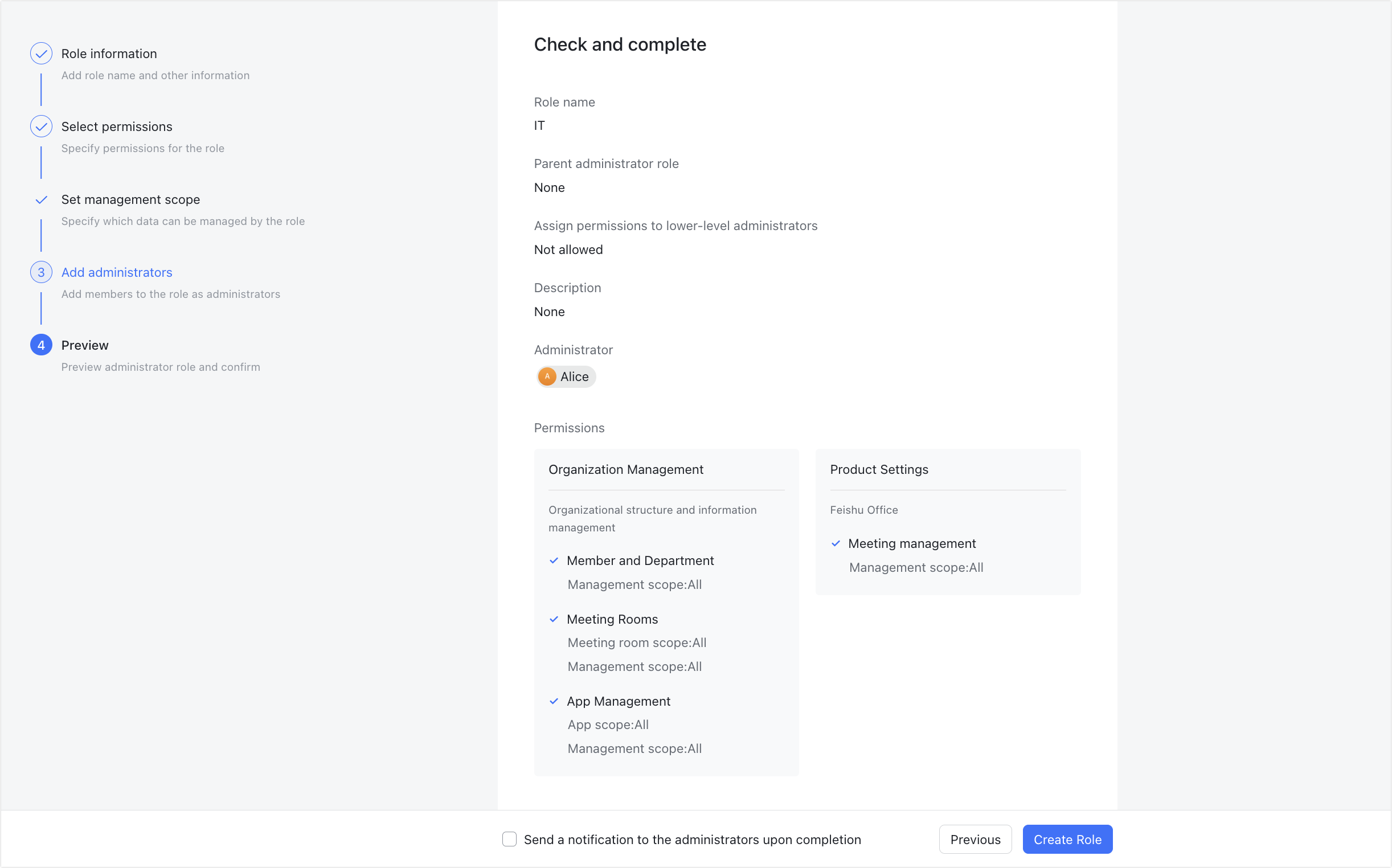Image resolution: width=1392 pixels, height=868 pixels.
Task: Click the Product Settings permissions card
Action: click(x=947, y=522)
